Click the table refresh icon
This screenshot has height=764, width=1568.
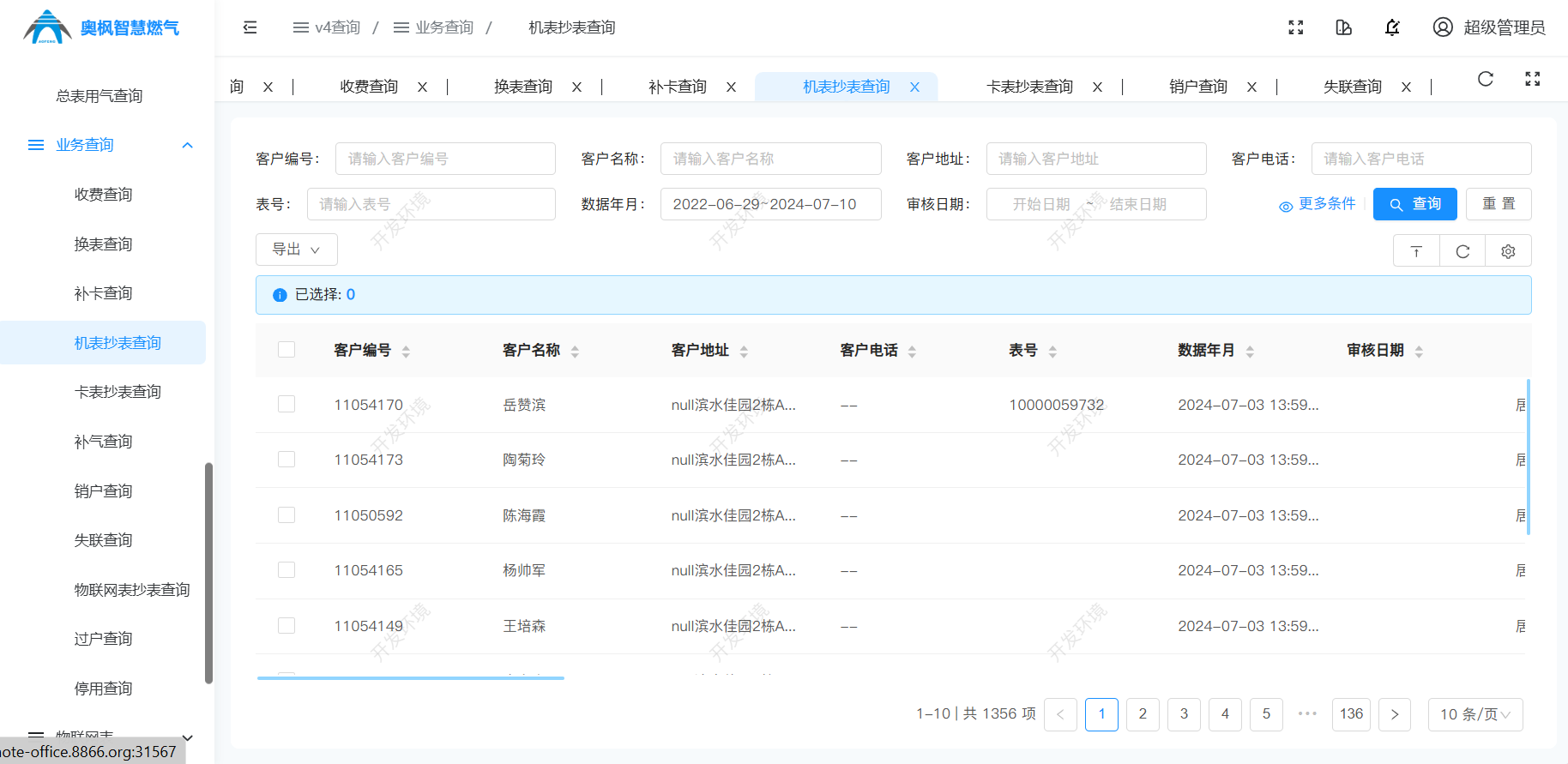click(1462, 251)
